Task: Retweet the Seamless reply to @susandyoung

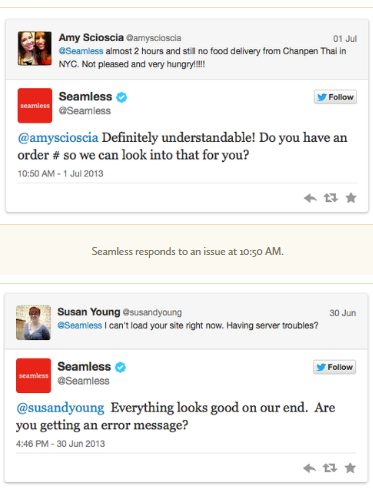Action: pos(330,468)
